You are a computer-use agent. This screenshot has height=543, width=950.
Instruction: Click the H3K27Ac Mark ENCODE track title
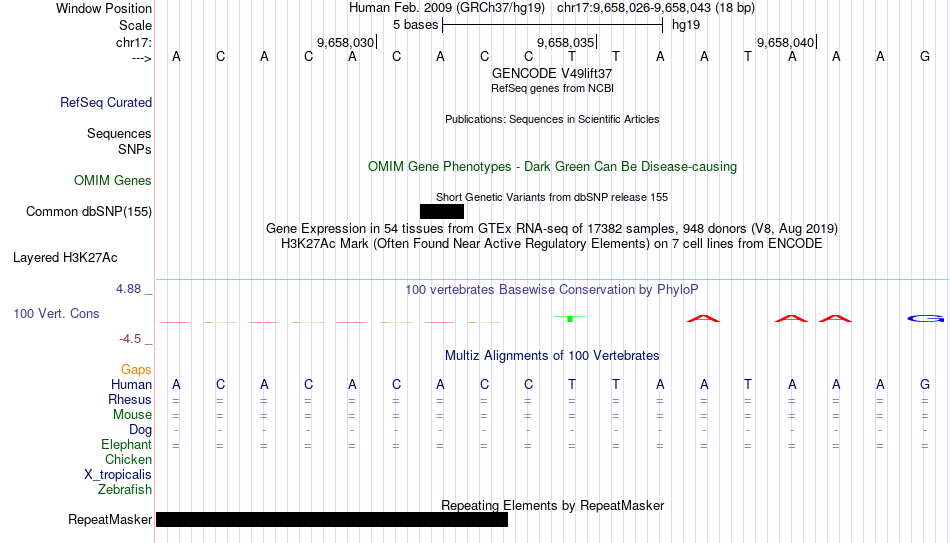pyautogui.click(x=552, y=244)
